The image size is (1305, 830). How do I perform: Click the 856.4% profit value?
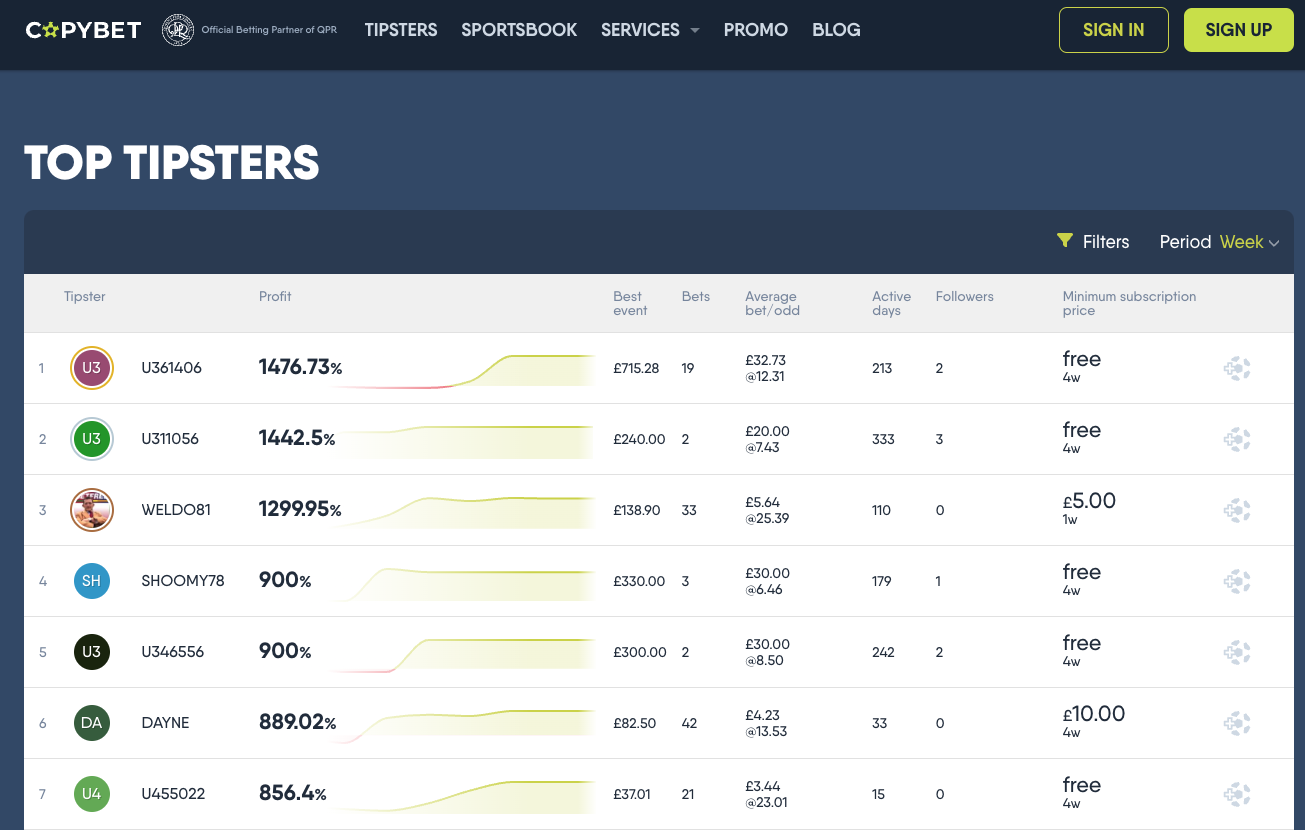(x=293, y=794)
